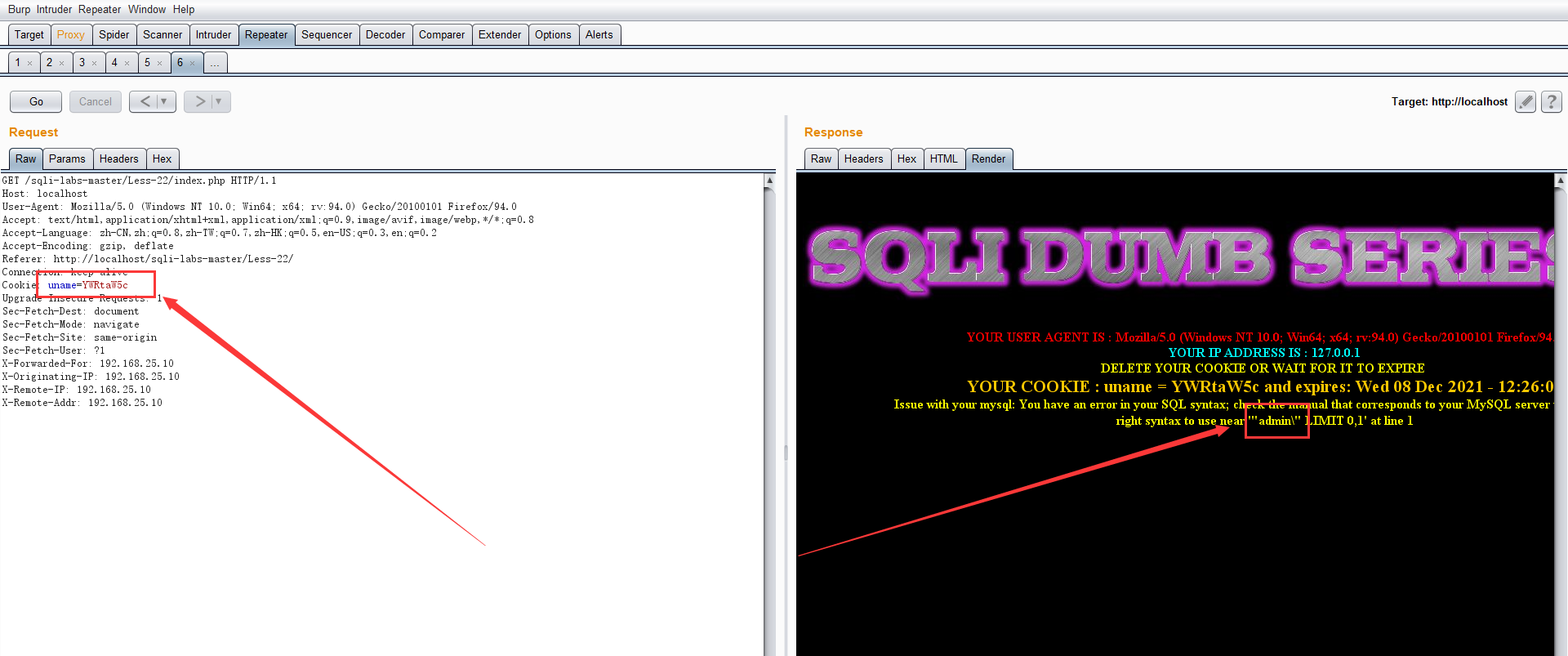Image resolution: width=1568 pixels, height=656 pixels.
Task: Expand the forward history dropdown arrow
Action: click(x=219, y=101)
